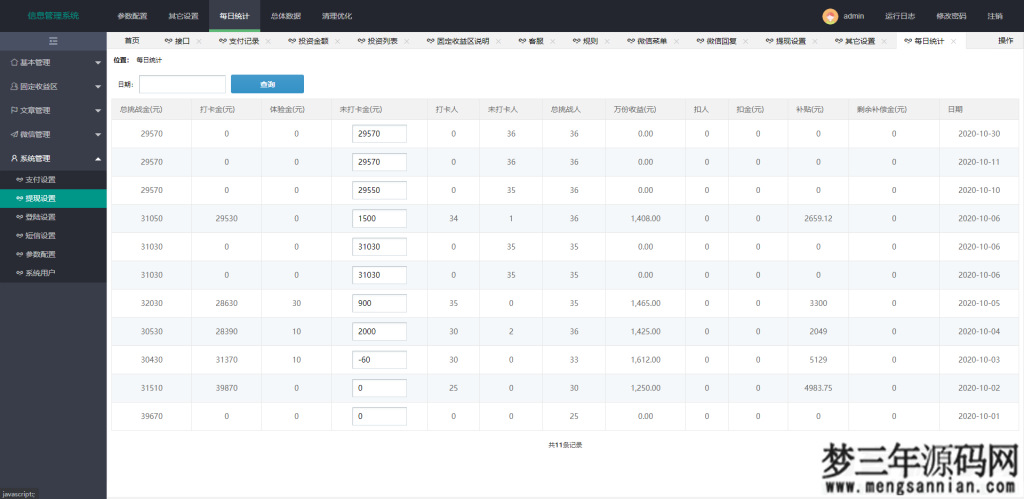Viewport: 1024px width, 499px height.
Task: Click the admin avatar icon
Action: [829, 16]
